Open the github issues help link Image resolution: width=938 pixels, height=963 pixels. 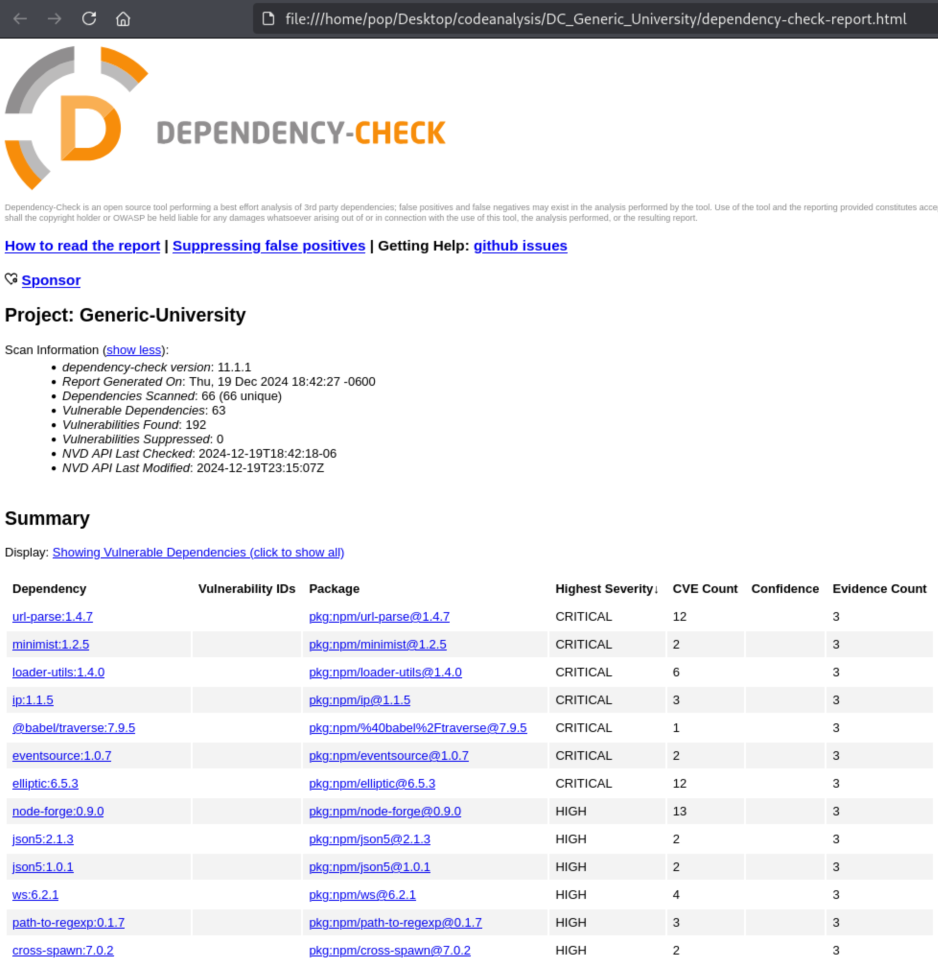tap(520, 246)
